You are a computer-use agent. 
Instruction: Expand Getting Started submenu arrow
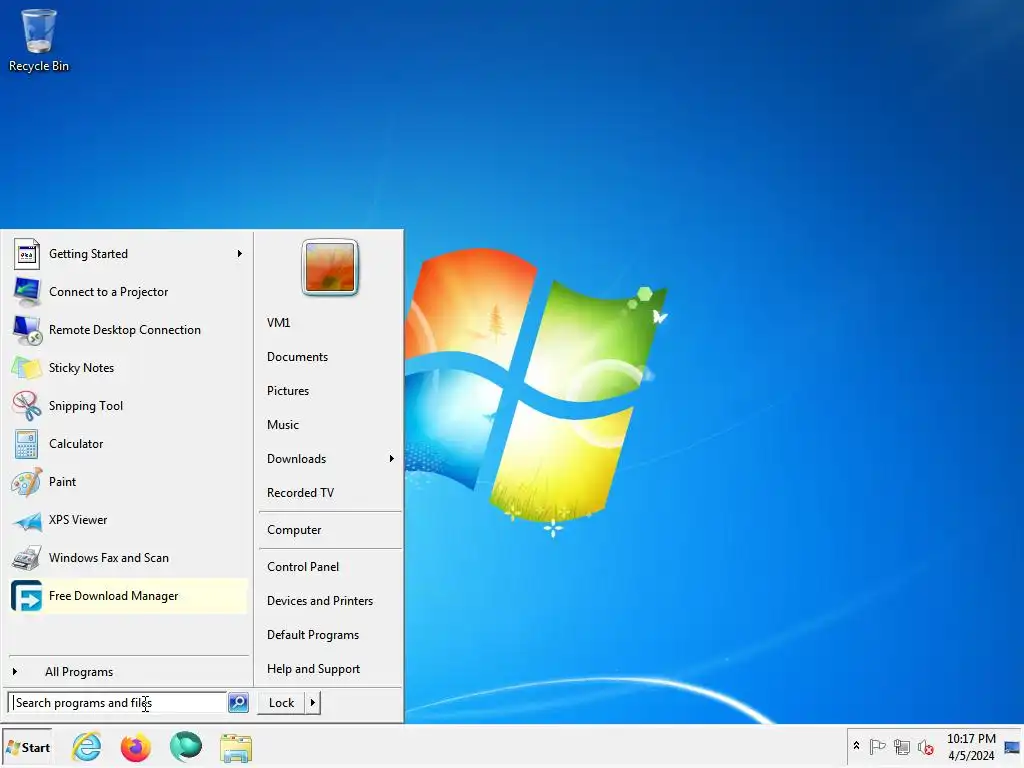click(240, 253)
